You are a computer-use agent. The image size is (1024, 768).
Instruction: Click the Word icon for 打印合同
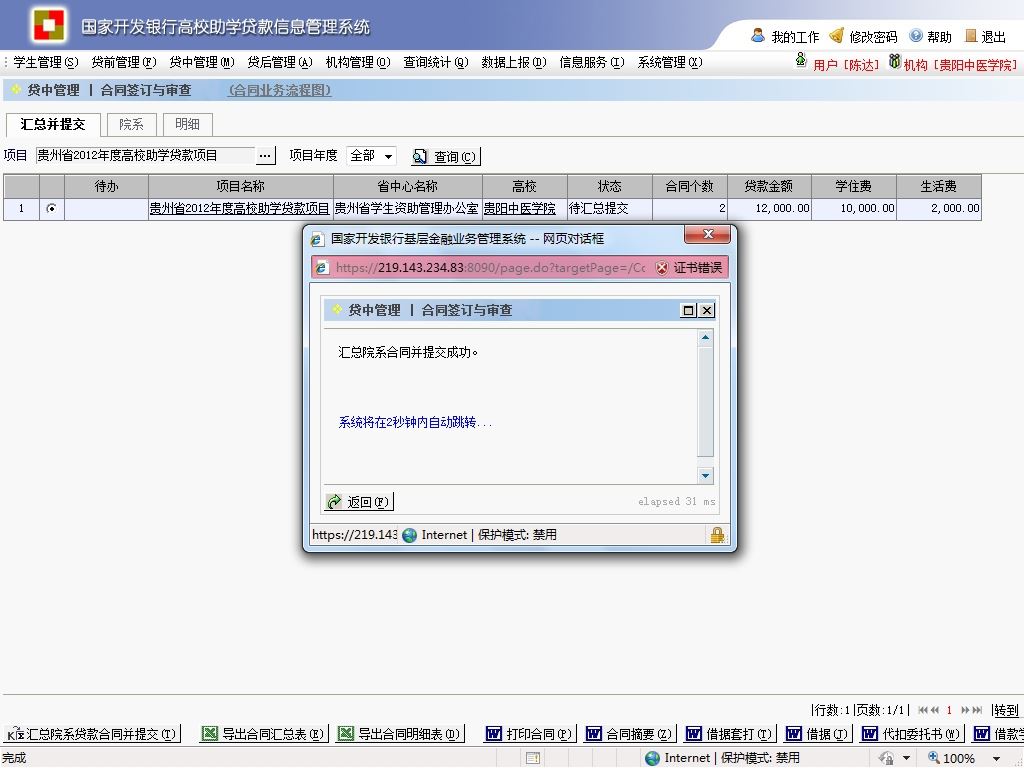pyautogui.click(x=494, y=734)
